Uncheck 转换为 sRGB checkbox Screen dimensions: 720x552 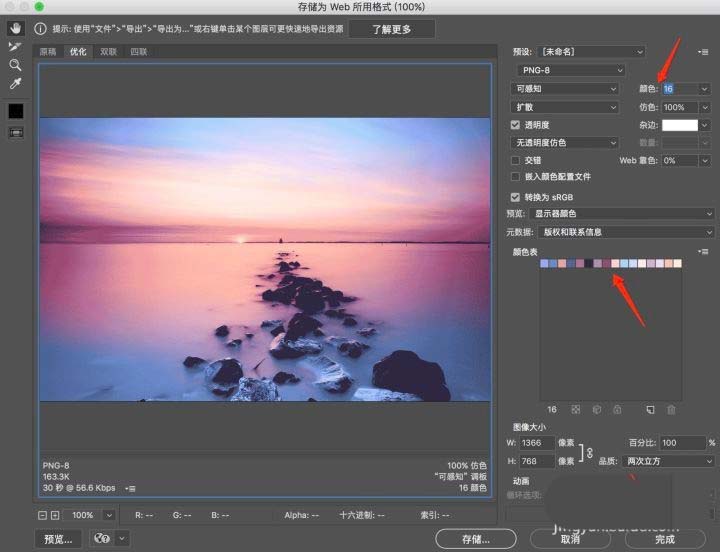(x=515, y=197)
